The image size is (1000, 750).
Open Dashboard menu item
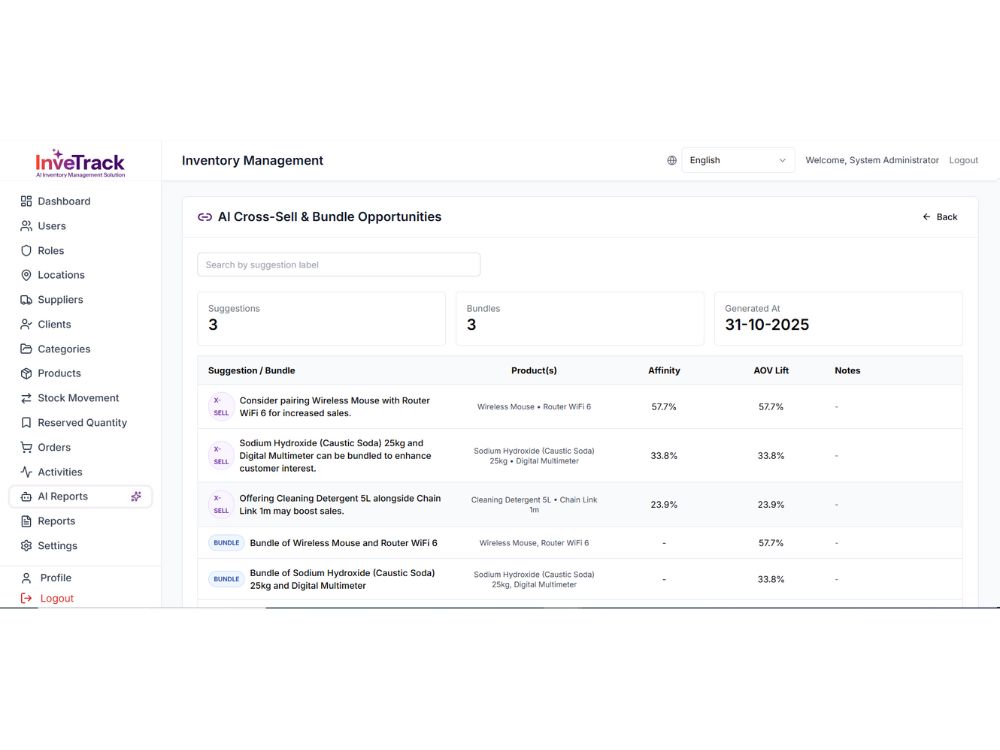coord(64,202)
